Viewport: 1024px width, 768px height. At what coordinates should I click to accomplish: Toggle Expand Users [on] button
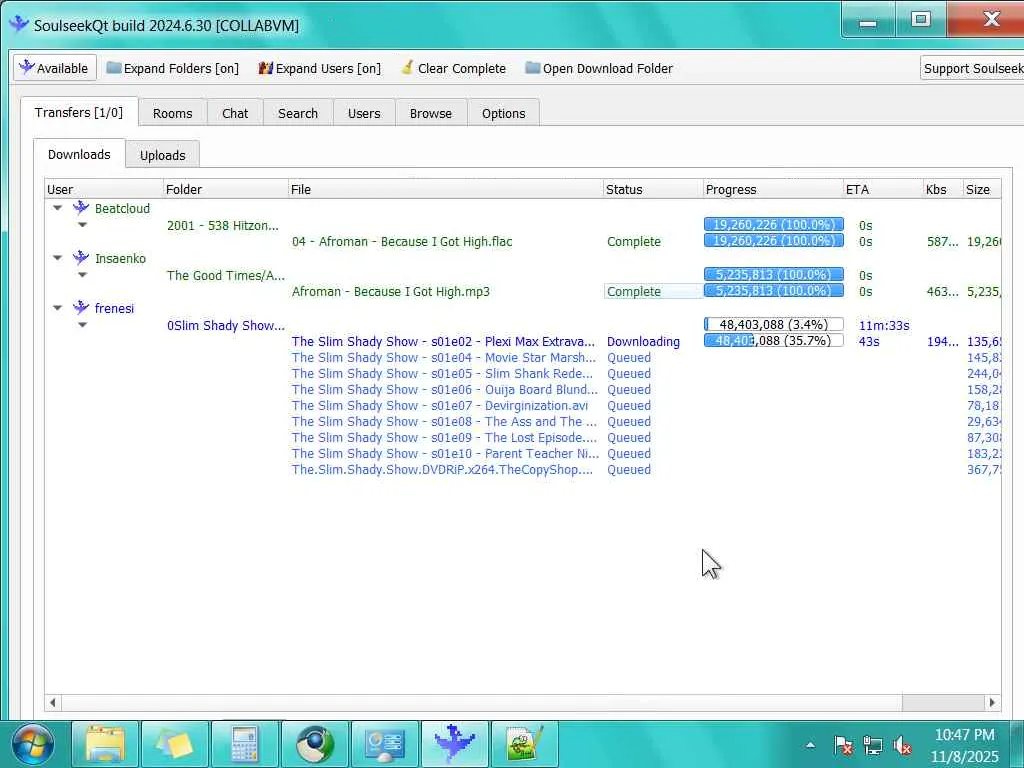click(x=319, y=68)
